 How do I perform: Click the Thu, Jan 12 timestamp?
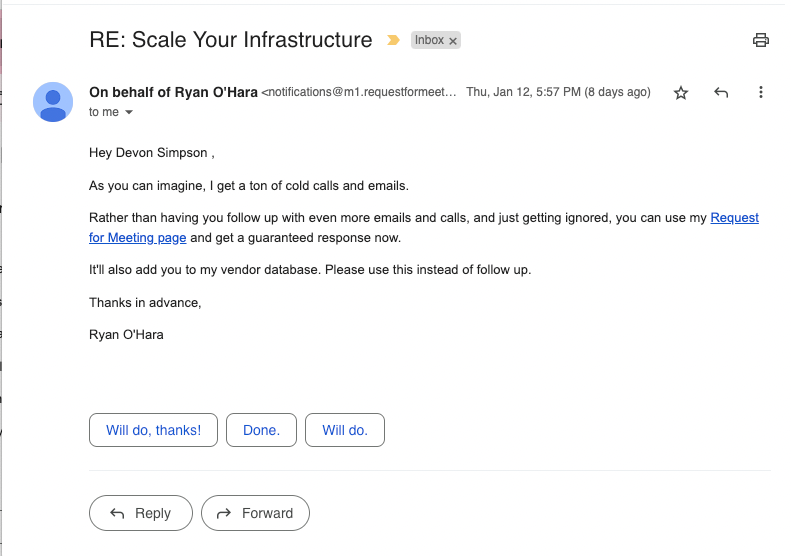coord(558,92)
